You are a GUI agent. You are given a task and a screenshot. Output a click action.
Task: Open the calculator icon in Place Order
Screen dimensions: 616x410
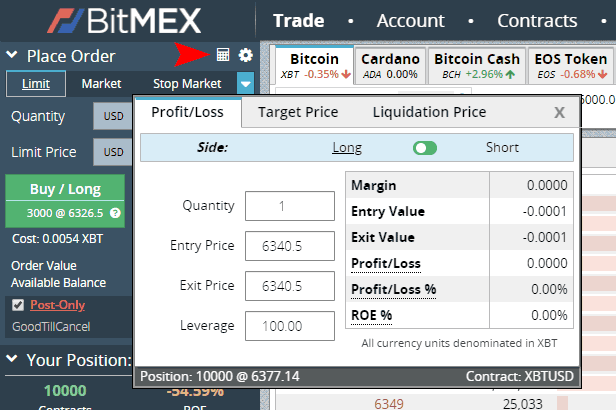click(x=223, y=56)
